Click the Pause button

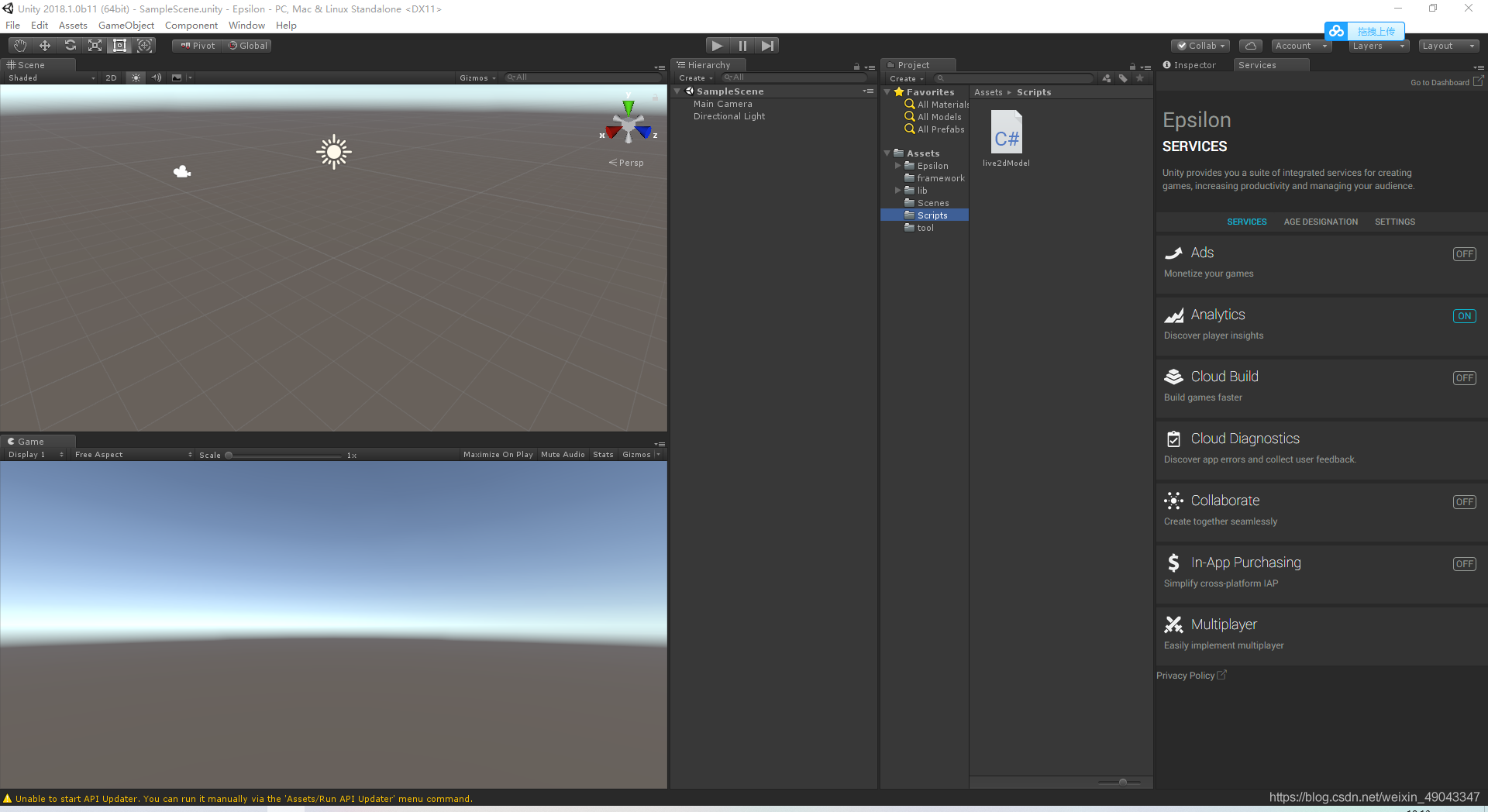(742, 46)
